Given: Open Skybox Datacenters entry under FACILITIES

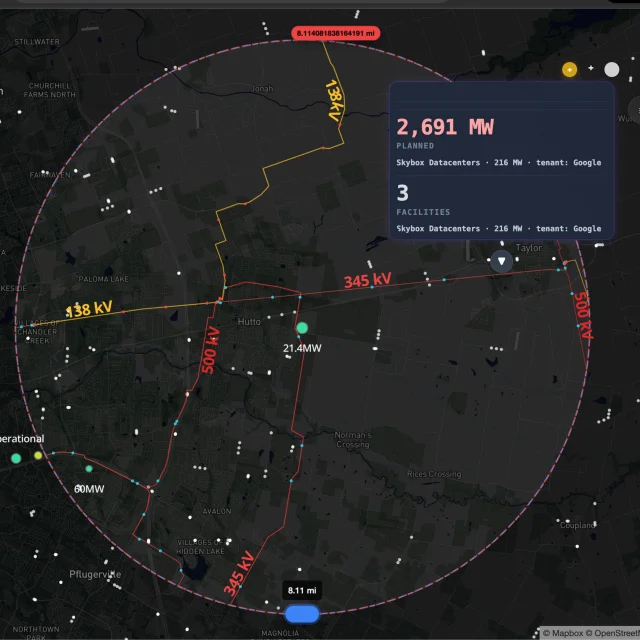Looking at the screenshot, I should [498, 229].
